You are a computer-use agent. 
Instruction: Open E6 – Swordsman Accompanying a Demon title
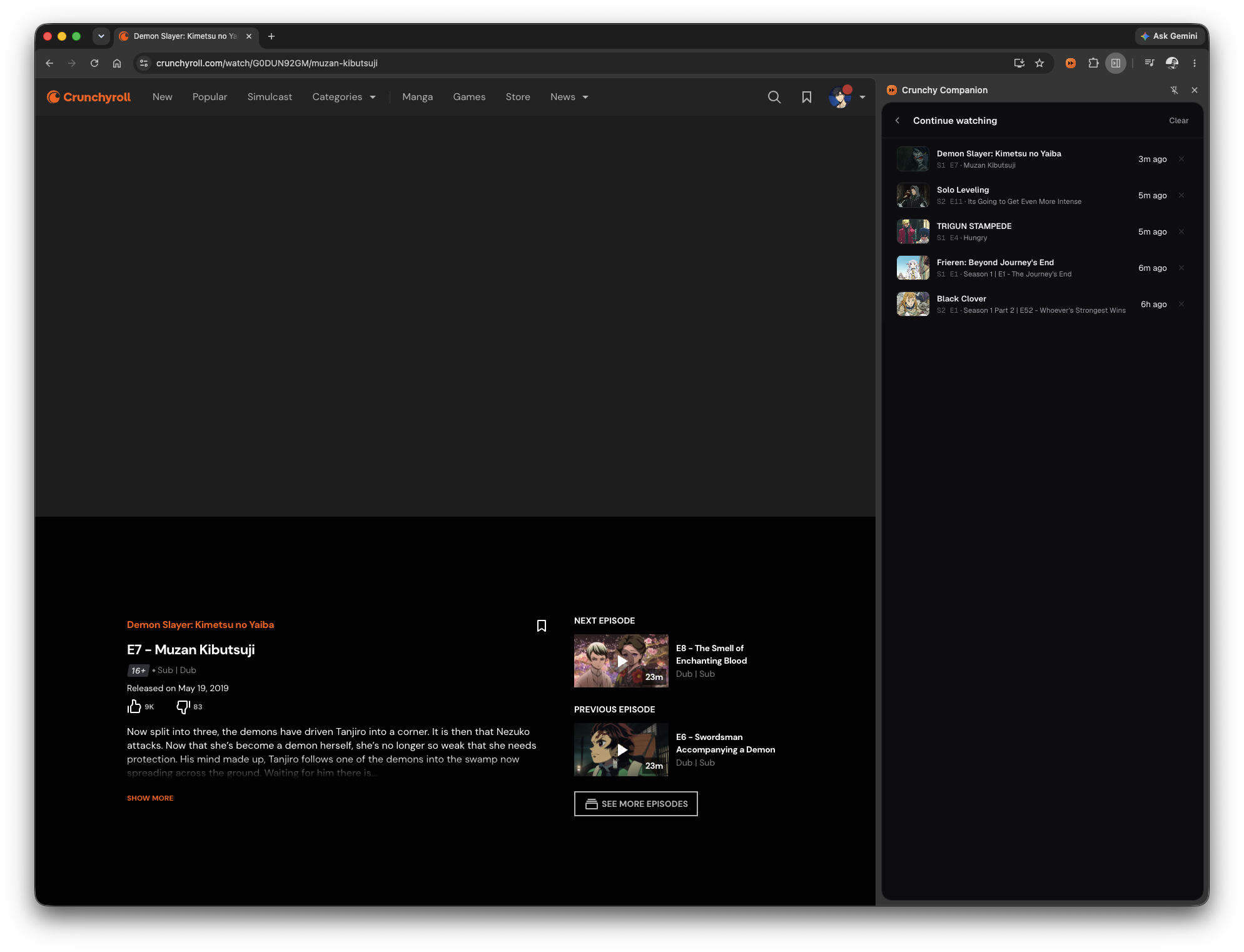(726, 744)
